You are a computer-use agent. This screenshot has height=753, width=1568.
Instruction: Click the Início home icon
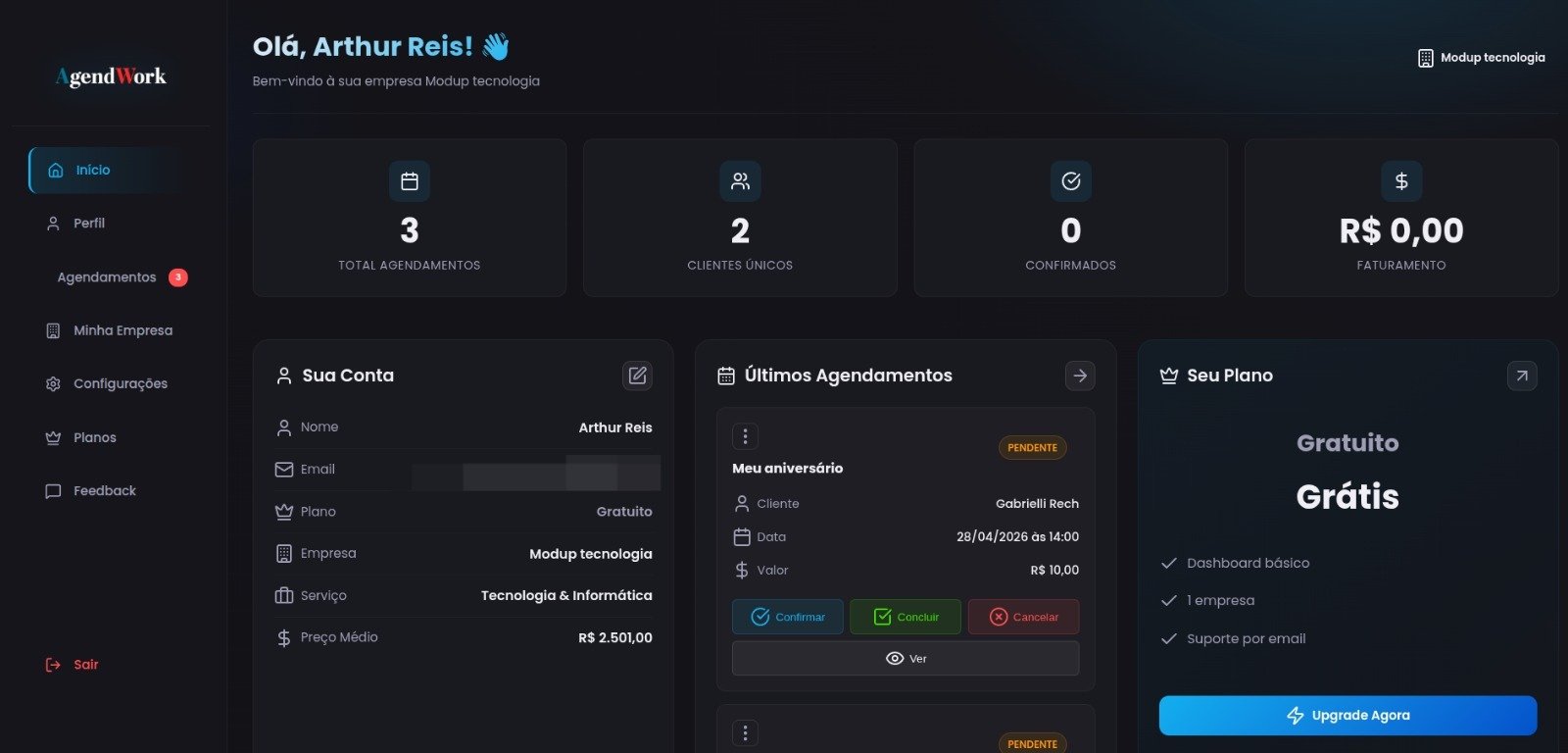click(56, 171)
